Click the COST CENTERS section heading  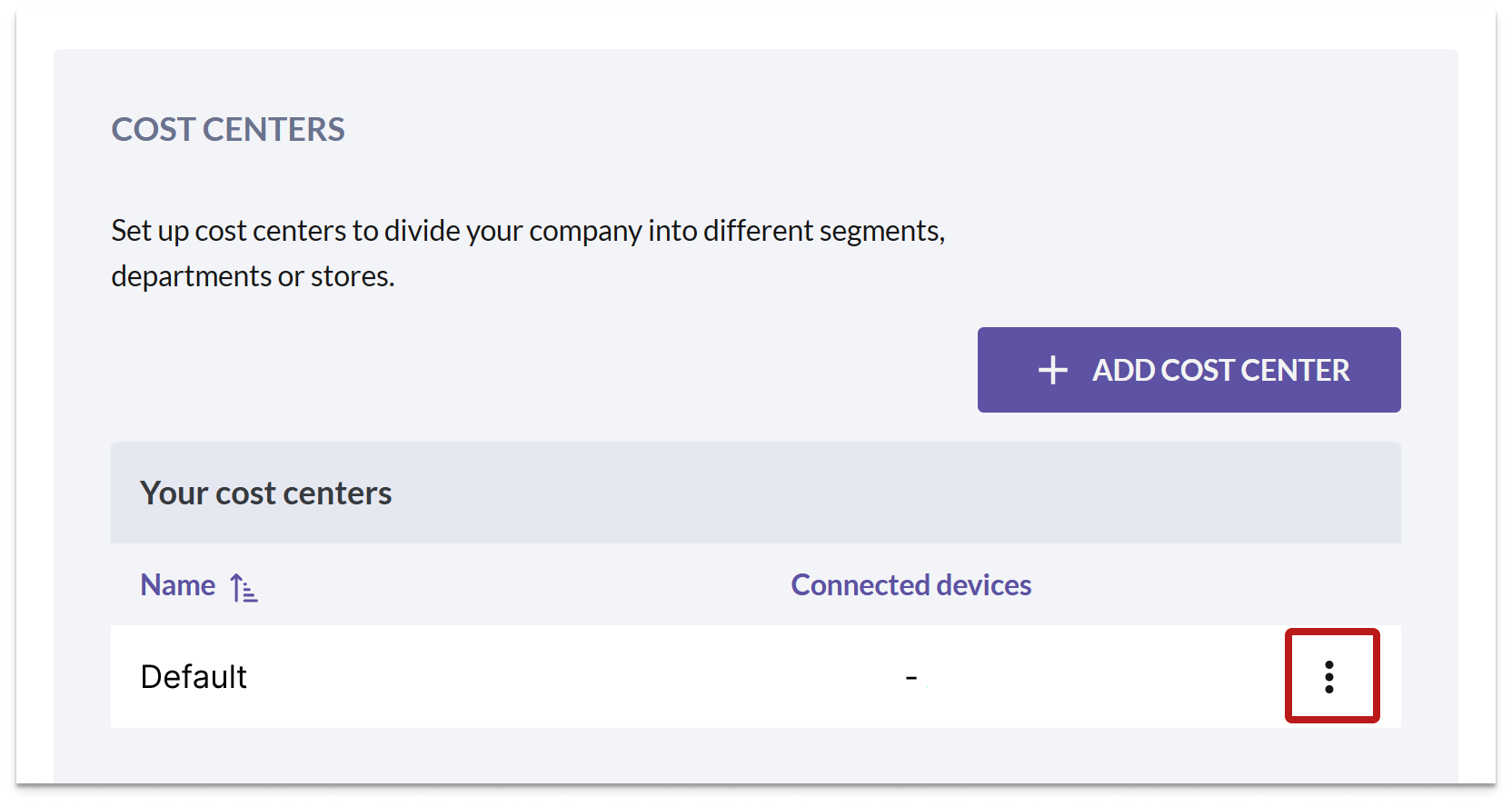click(228, 130)
